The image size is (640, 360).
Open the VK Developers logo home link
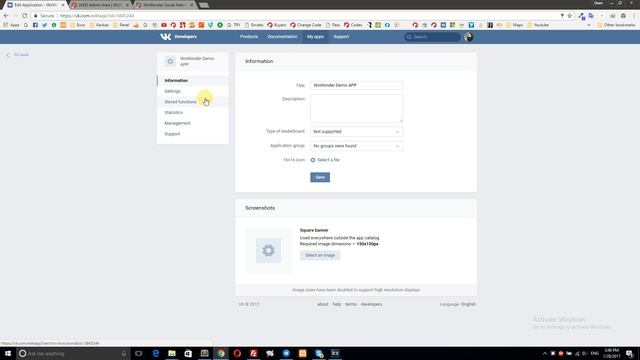click(178, 37)
